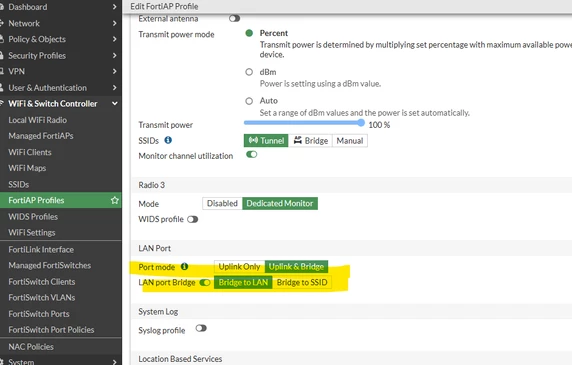This screenshot has height=365, width=572.
Task: Choose Bridge to SSID option
Action: pos(302,282)
